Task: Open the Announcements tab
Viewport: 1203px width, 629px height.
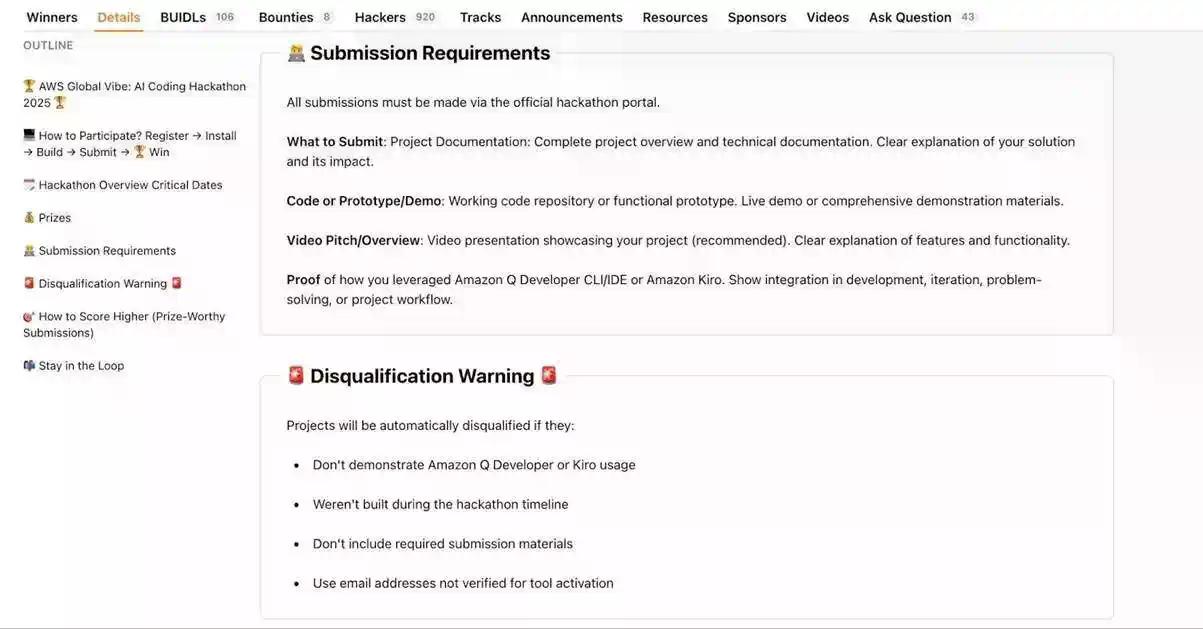Action: pyautogui.click(x=571, y=17)
